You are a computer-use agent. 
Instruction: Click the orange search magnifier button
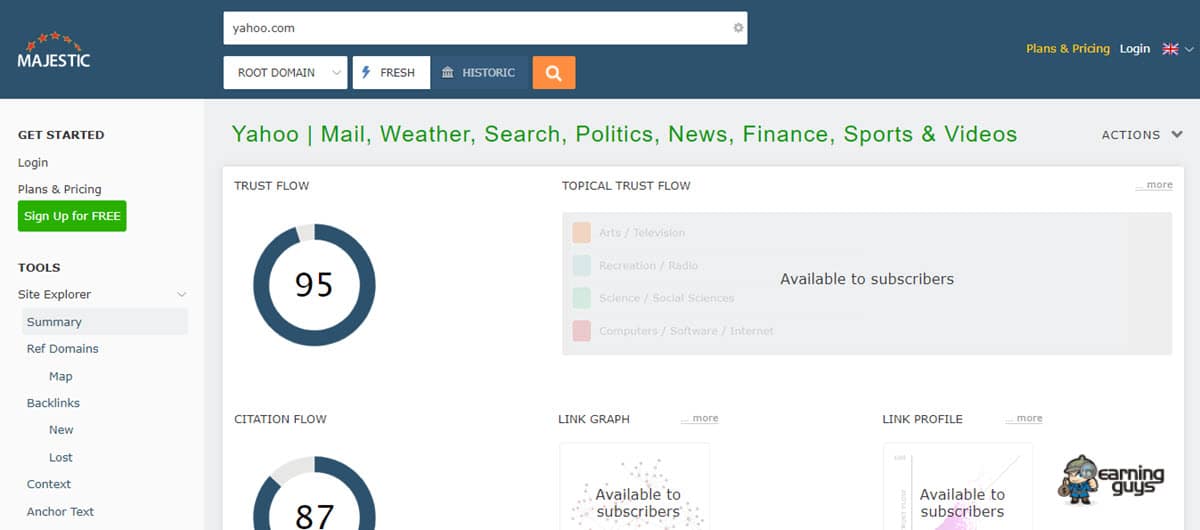[554, 72]
